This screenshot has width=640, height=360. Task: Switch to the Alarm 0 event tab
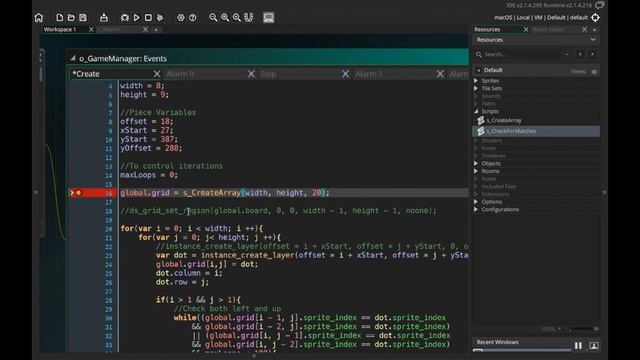(180, 74)
